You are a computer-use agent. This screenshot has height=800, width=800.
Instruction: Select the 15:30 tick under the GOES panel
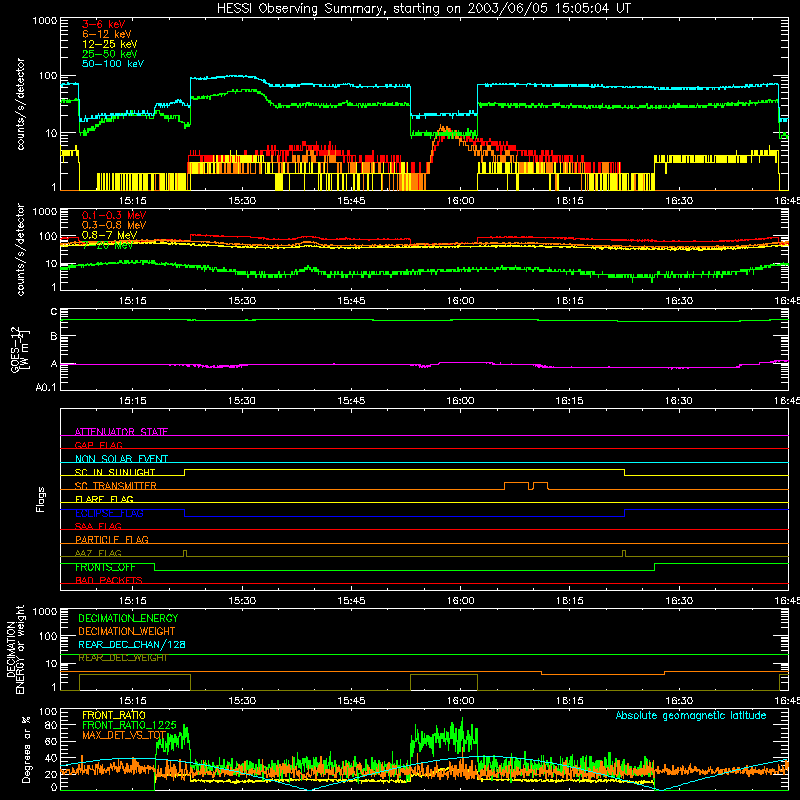[242, 401]
